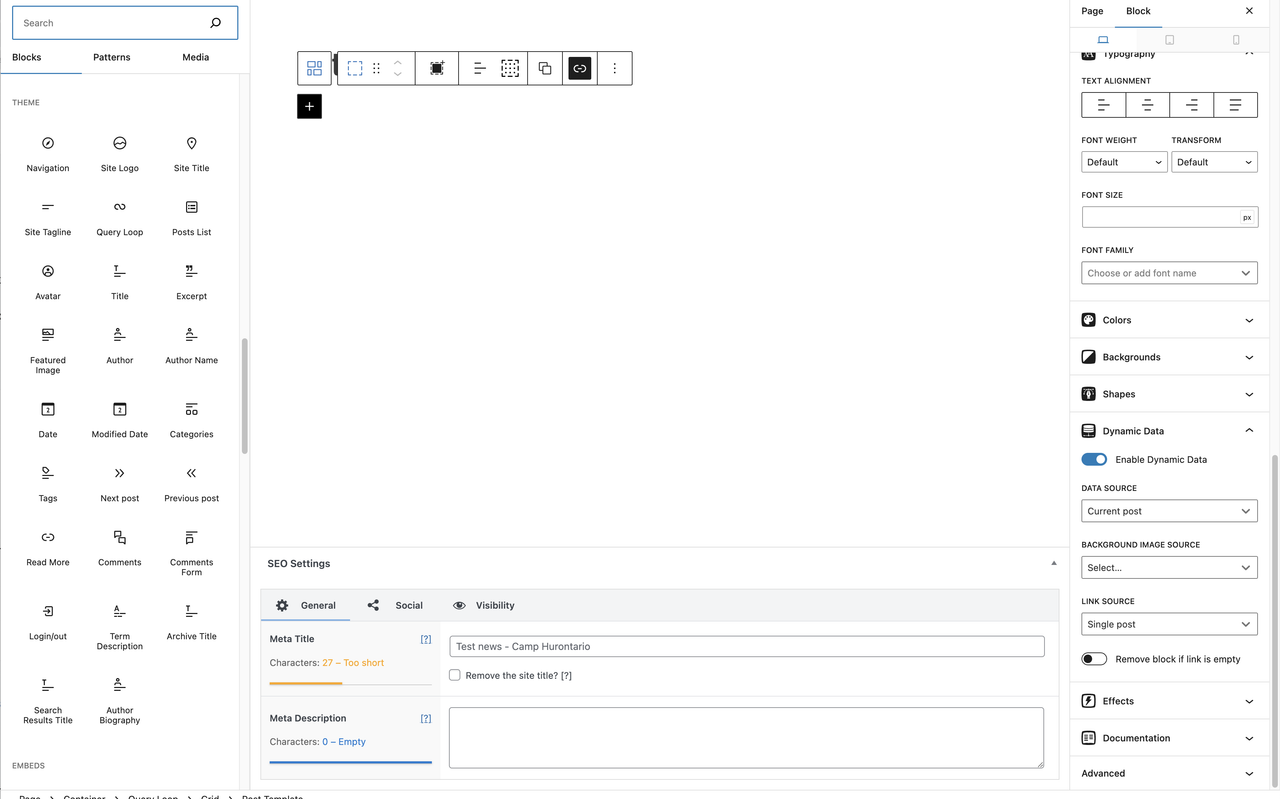Check the Remove the site title box

point(455,675)
